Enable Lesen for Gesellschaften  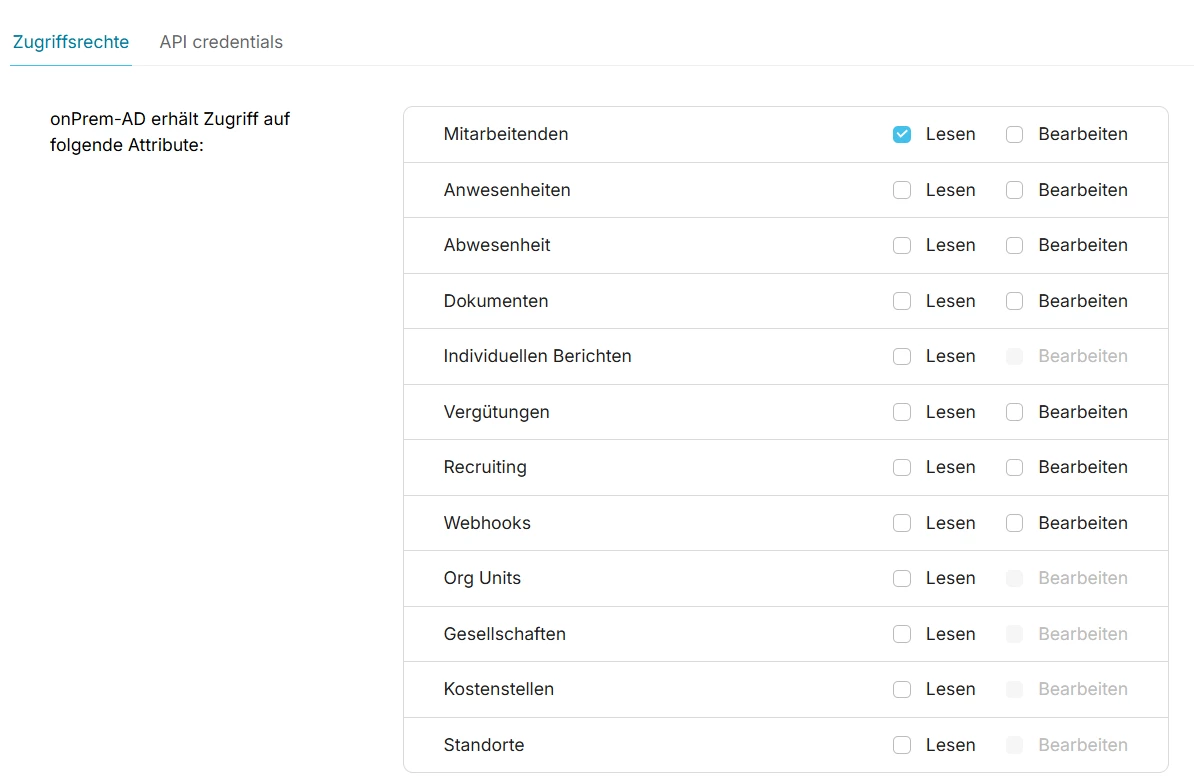902,634
